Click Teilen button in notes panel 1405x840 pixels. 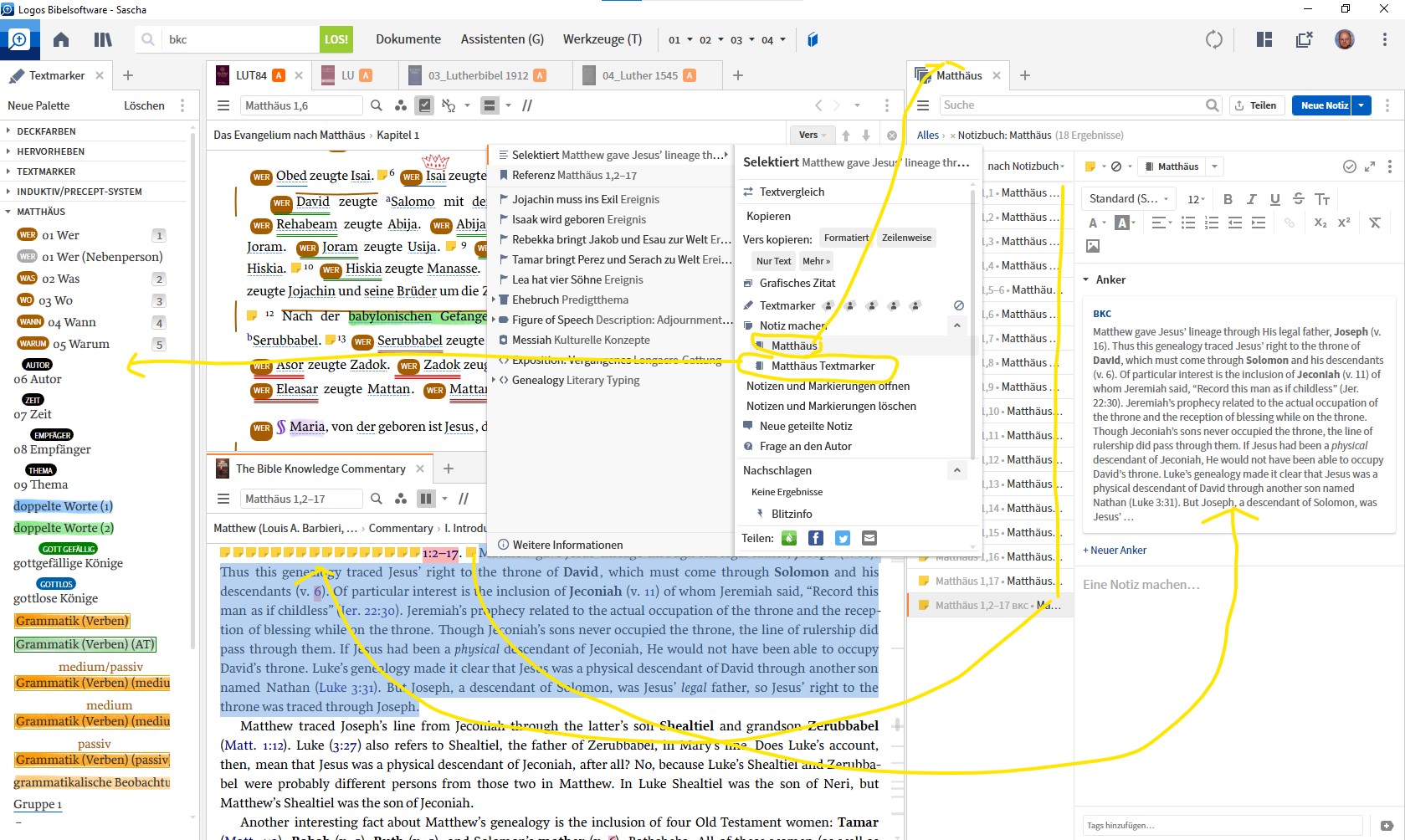1255,105
